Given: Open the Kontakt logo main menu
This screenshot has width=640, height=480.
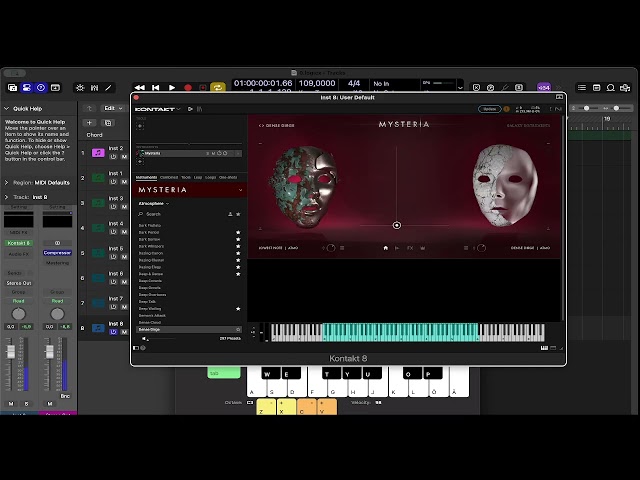Looking at the screenshot, I should (x=157, y=109).
